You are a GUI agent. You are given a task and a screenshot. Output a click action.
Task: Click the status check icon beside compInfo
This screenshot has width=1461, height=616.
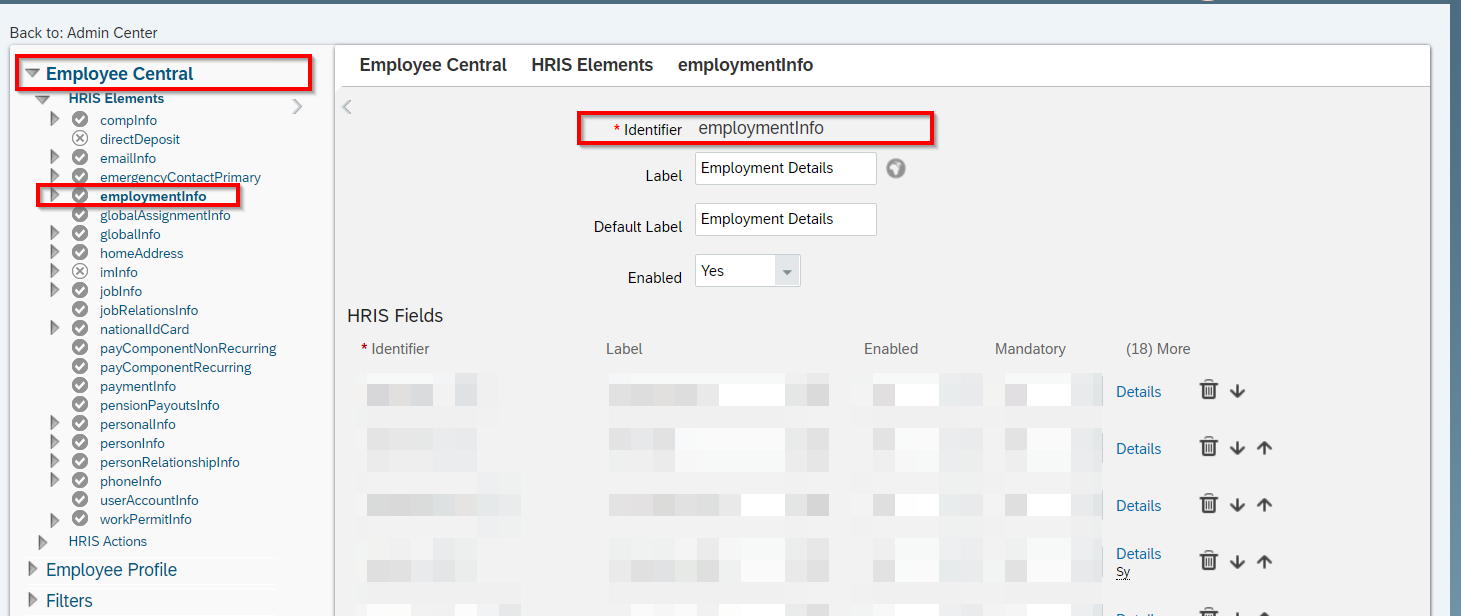tap(80, 120)
